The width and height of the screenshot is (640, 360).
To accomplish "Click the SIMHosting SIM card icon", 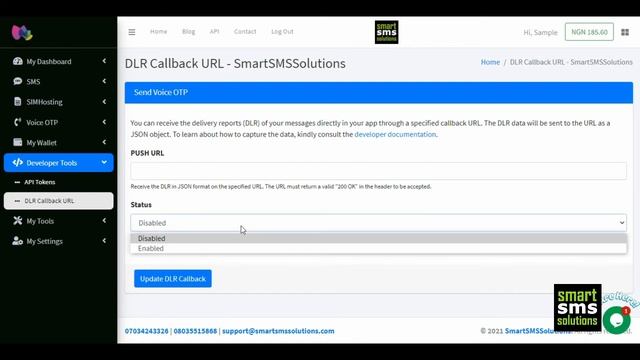I will (18, 102).
